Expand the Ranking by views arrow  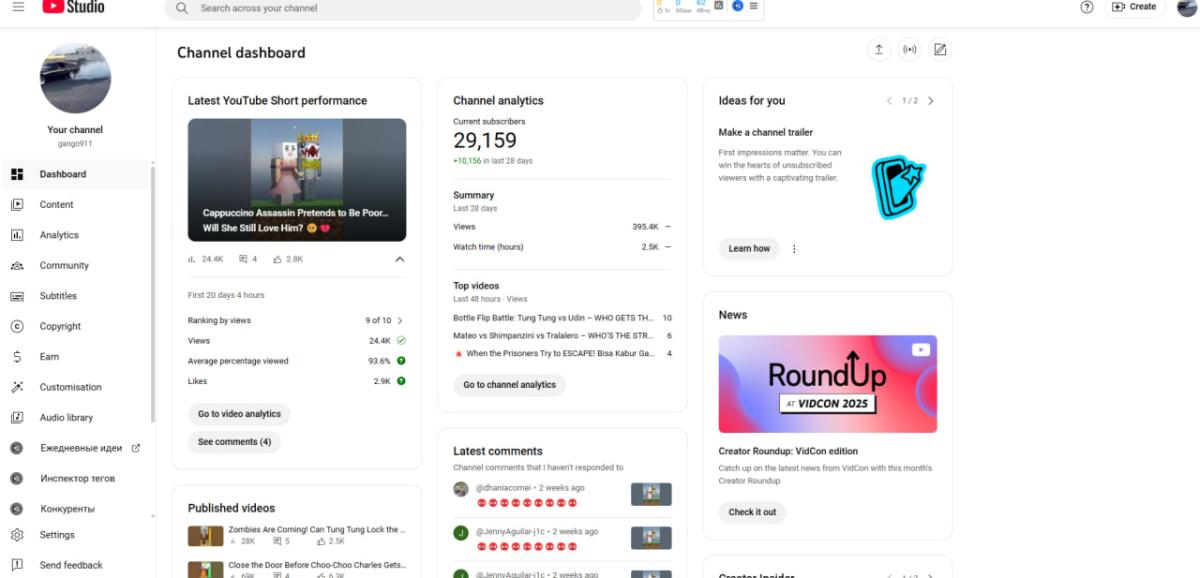(x=400, y=321)
